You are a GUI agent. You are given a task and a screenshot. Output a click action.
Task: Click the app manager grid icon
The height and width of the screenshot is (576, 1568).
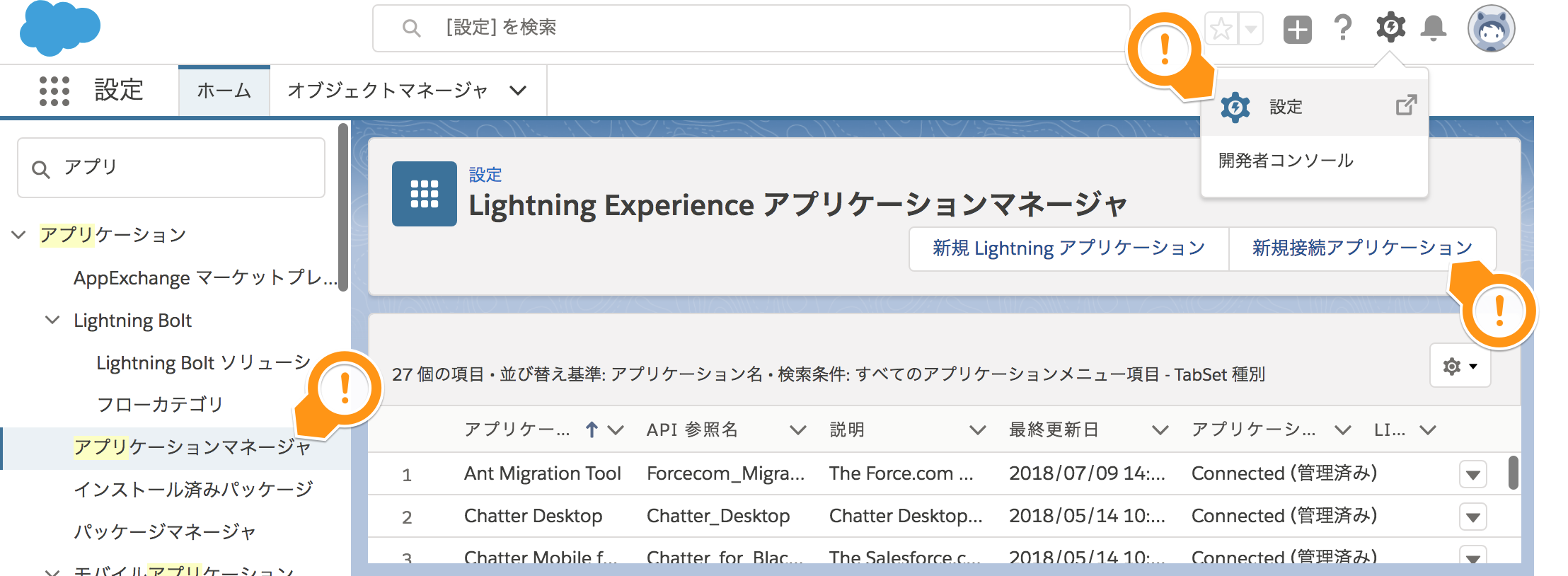pyautogui.click(x=425, y=194)
